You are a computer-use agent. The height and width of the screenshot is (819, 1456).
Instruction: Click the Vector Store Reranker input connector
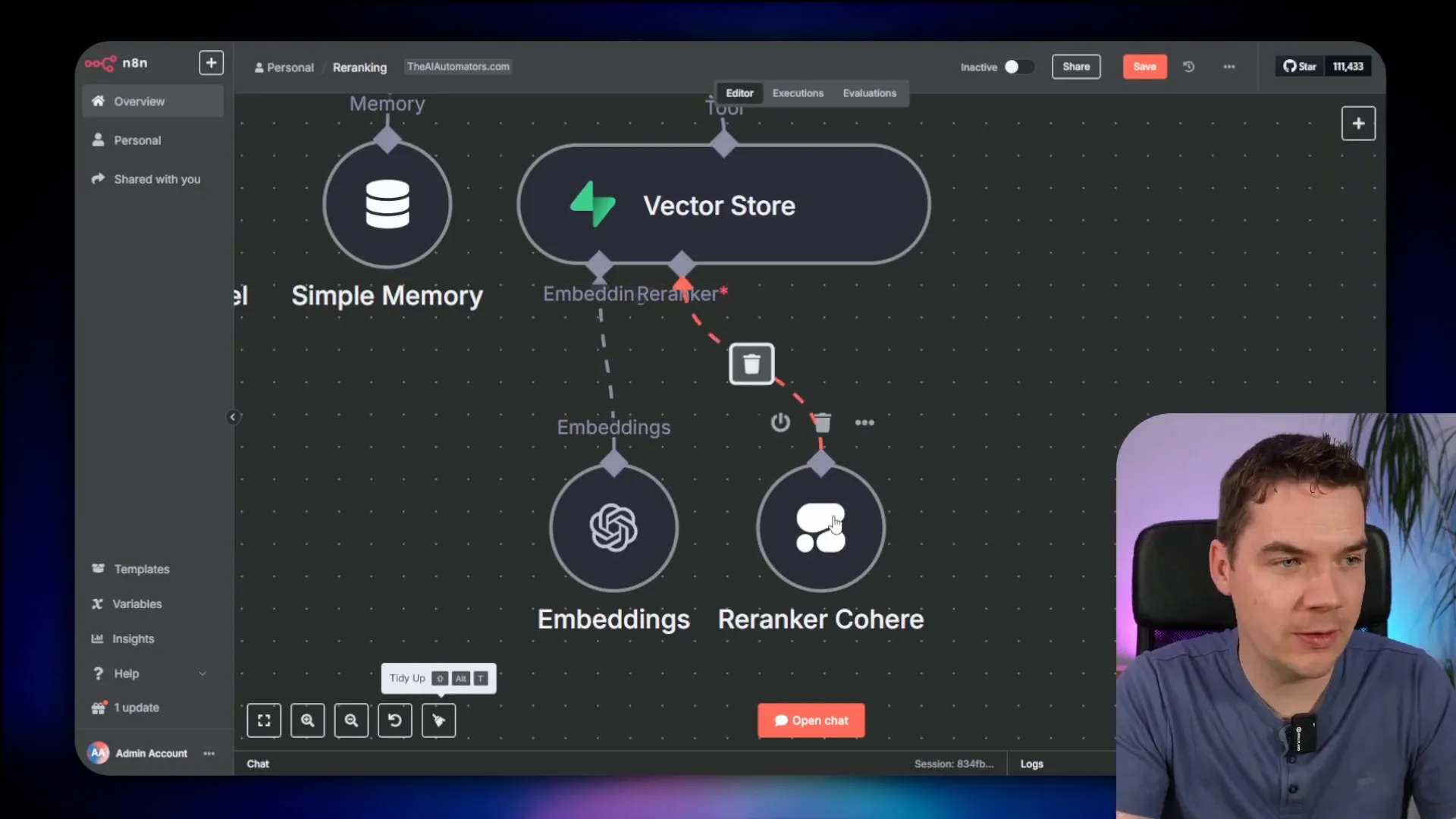point(682,265)
